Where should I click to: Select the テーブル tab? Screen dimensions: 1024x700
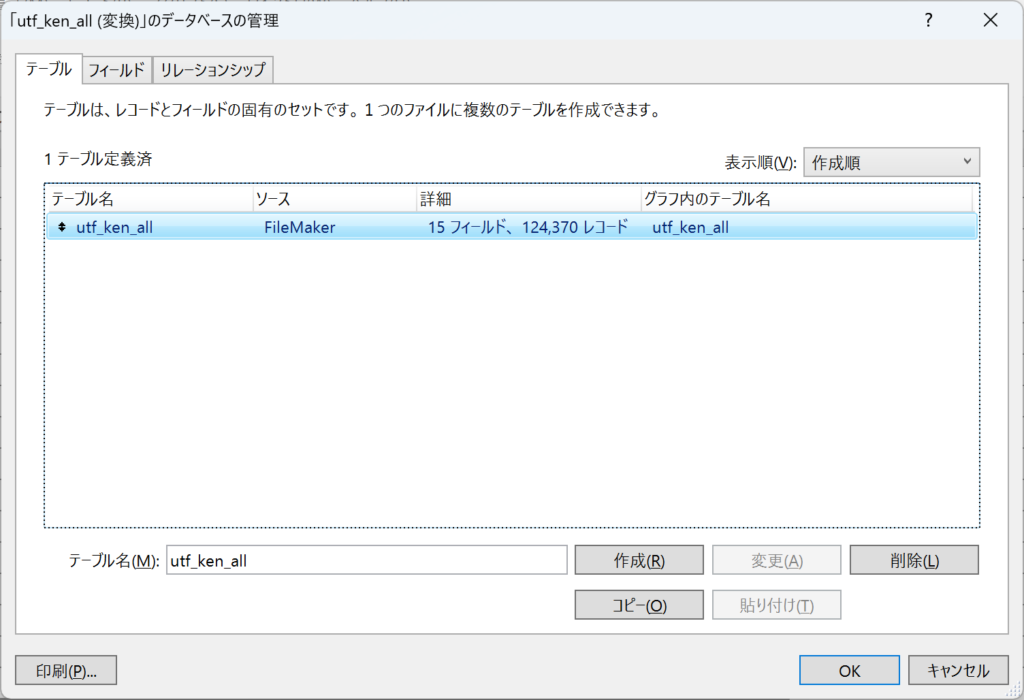[48, 69]
